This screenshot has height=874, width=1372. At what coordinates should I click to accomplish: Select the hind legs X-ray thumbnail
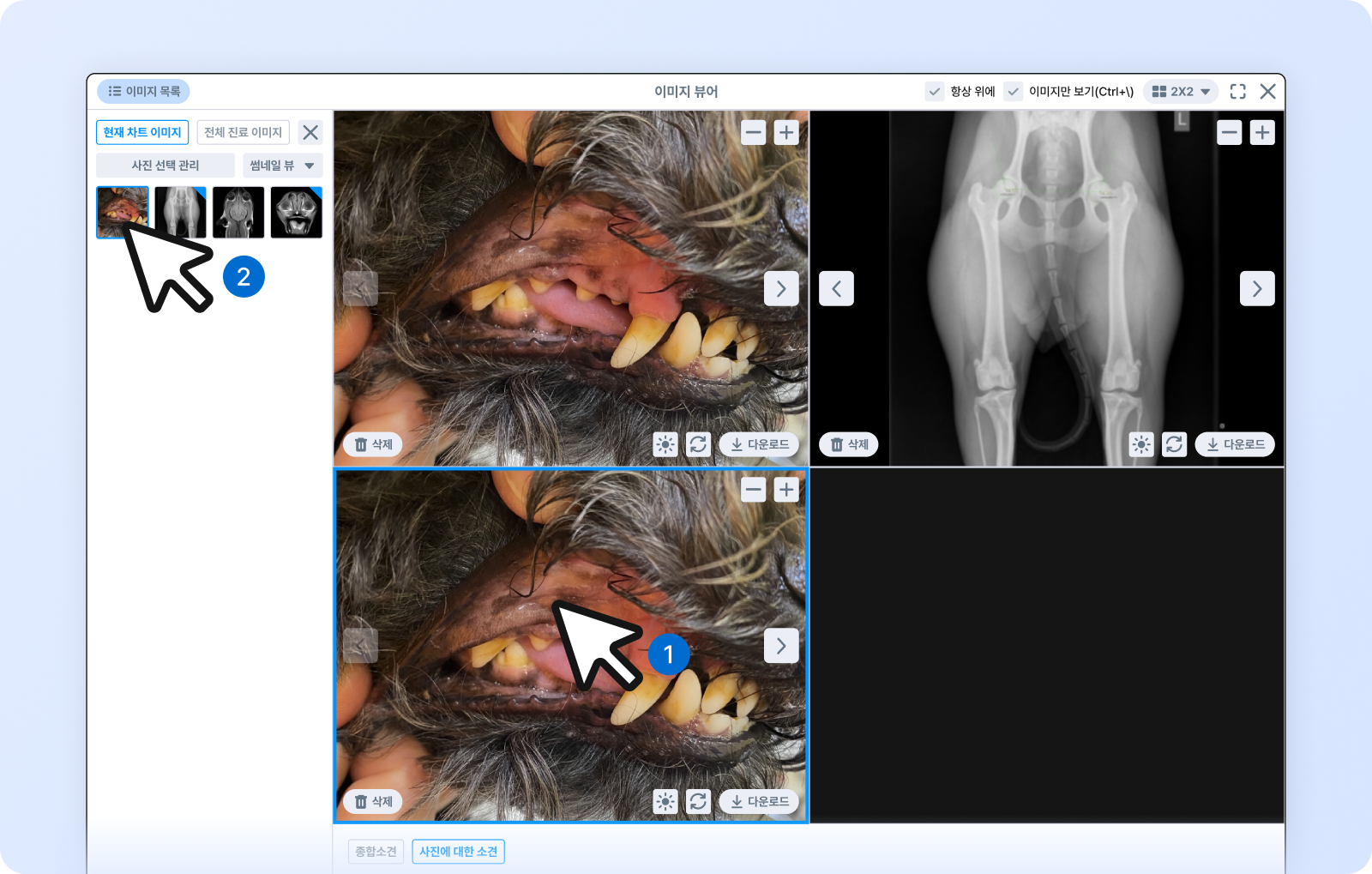(x=180, y=212)
